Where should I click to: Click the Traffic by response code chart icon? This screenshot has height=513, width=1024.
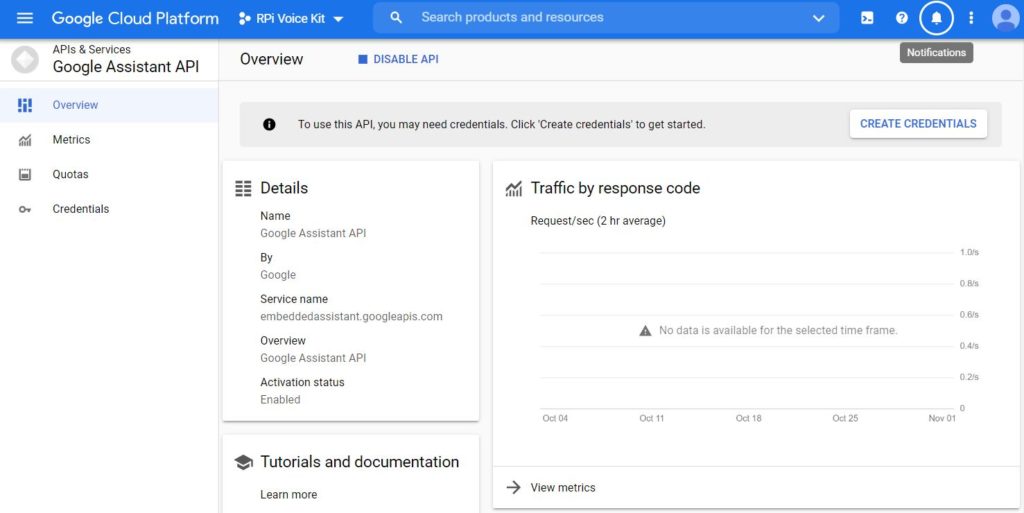[x=514, y=189]
